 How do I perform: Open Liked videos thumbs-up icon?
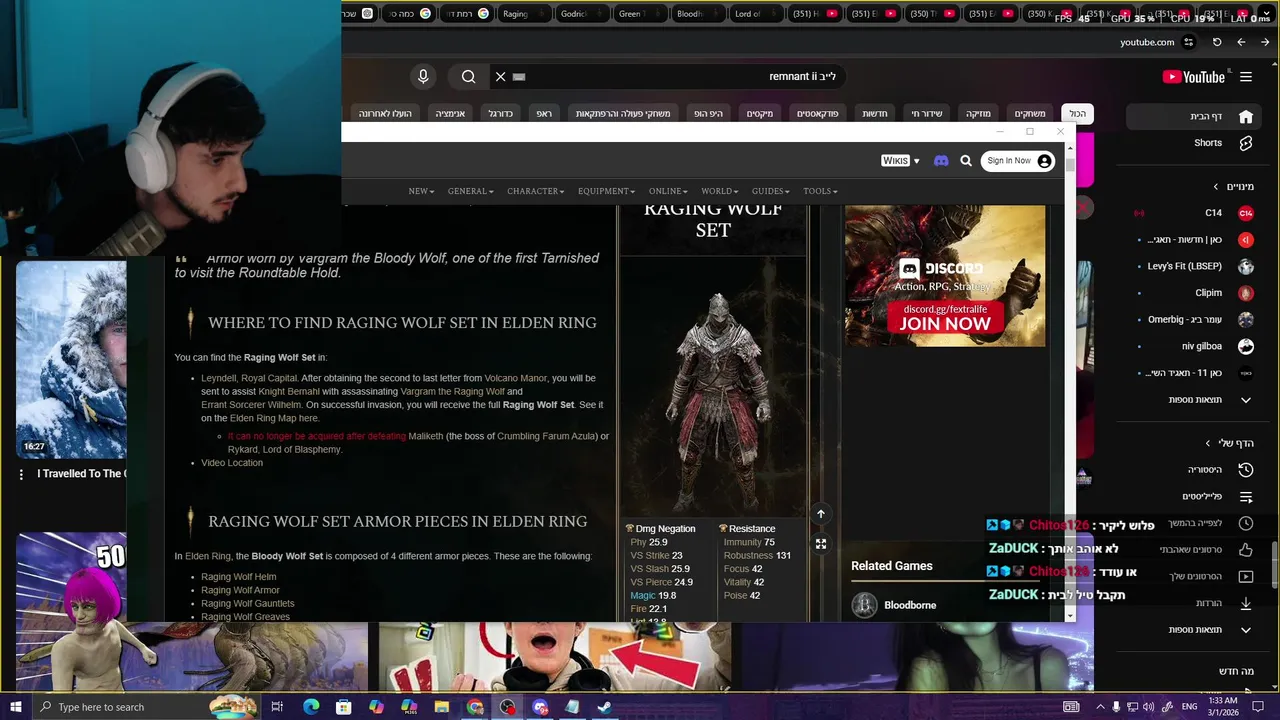[1246, 550]
